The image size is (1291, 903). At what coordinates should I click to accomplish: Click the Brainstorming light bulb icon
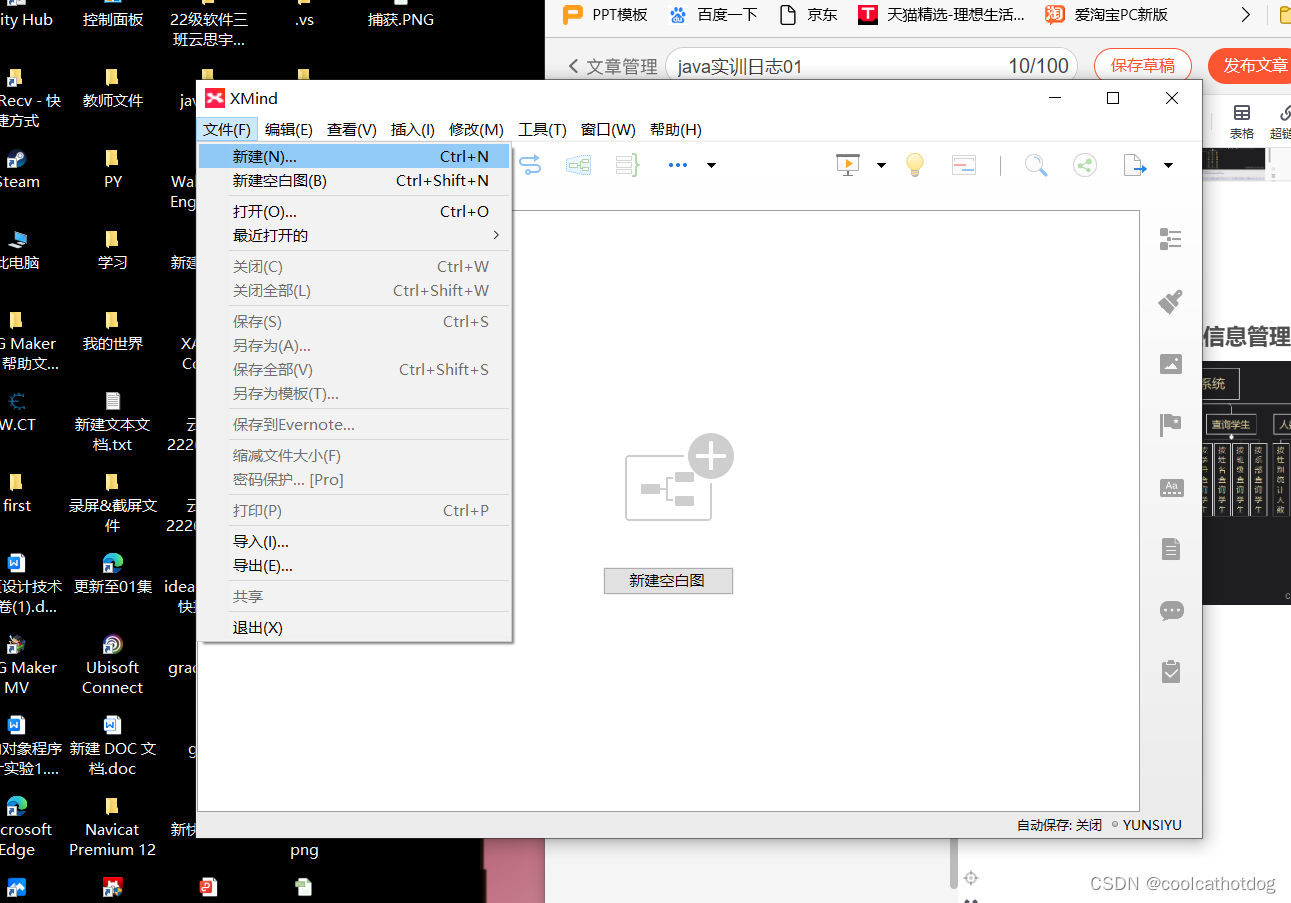[x=914, y=165]
